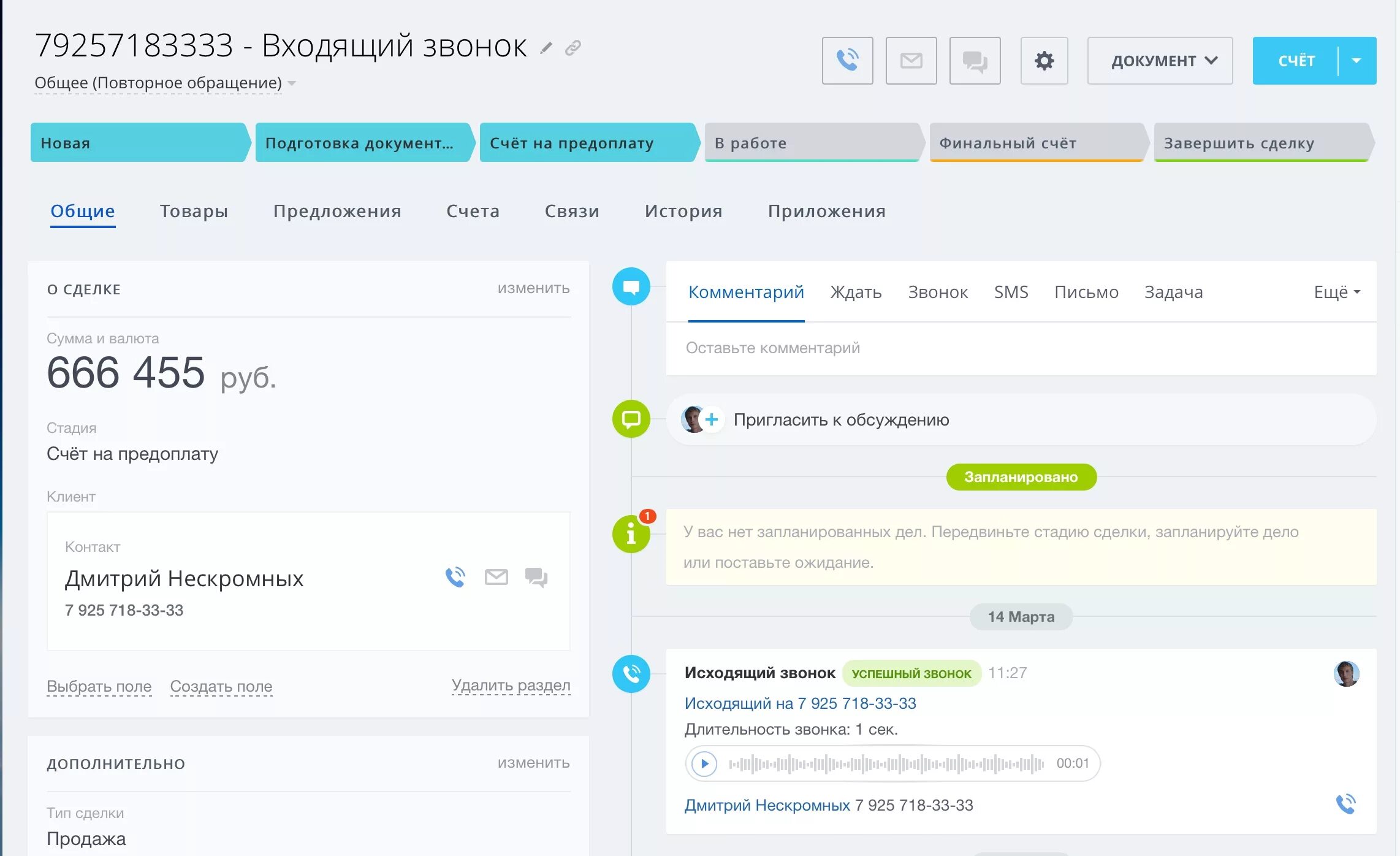Viewport: 1400px width, 856px height.
Task: Click the email envelope icon in header
Action: 911,60
